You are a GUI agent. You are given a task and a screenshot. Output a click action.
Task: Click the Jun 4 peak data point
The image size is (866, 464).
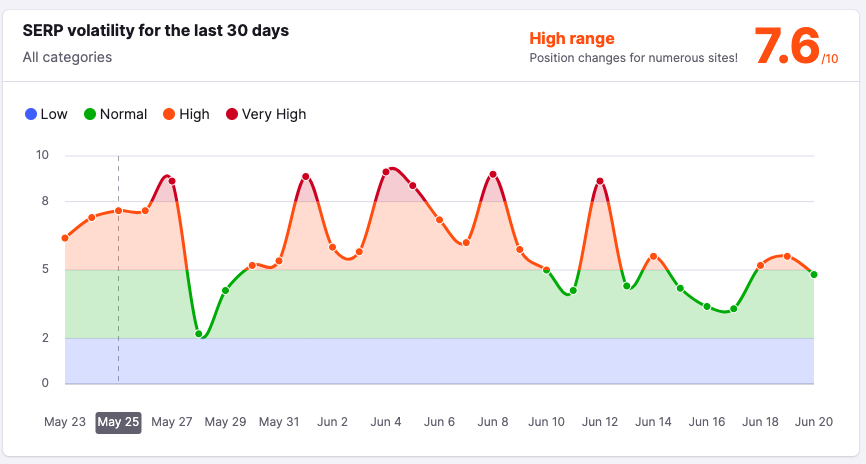(x=386, y=172)
